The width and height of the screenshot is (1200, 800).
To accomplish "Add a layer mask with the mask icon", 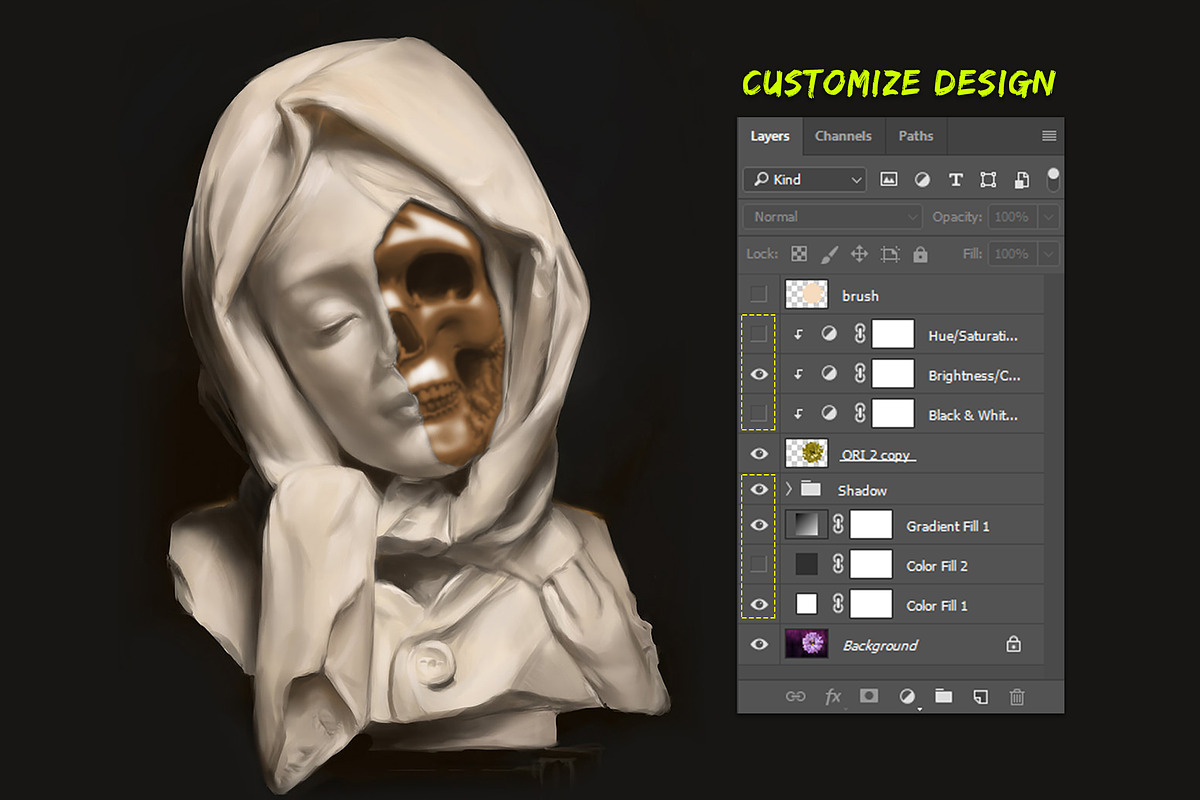I will point(869,696).
